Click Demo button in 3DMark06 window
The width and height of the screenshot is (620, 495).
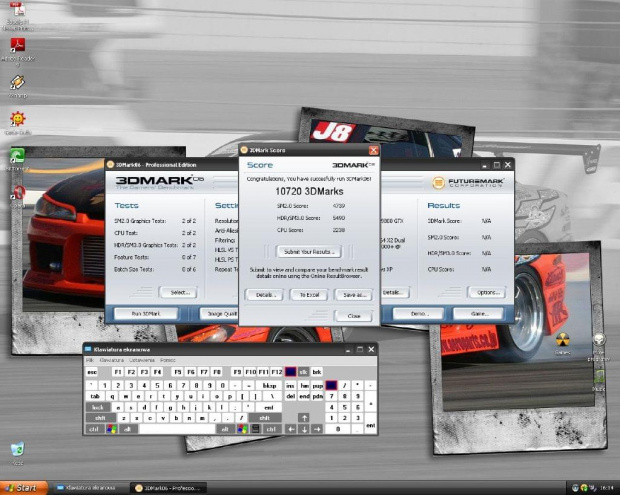pyautogui.click(x=418, y=313)
